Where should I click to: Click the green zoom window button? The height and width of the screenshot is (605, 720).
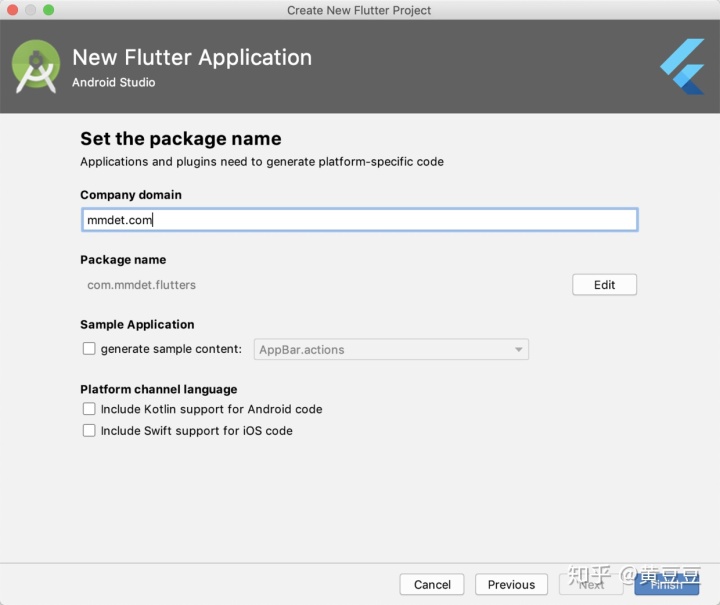(x=49, y=10)
